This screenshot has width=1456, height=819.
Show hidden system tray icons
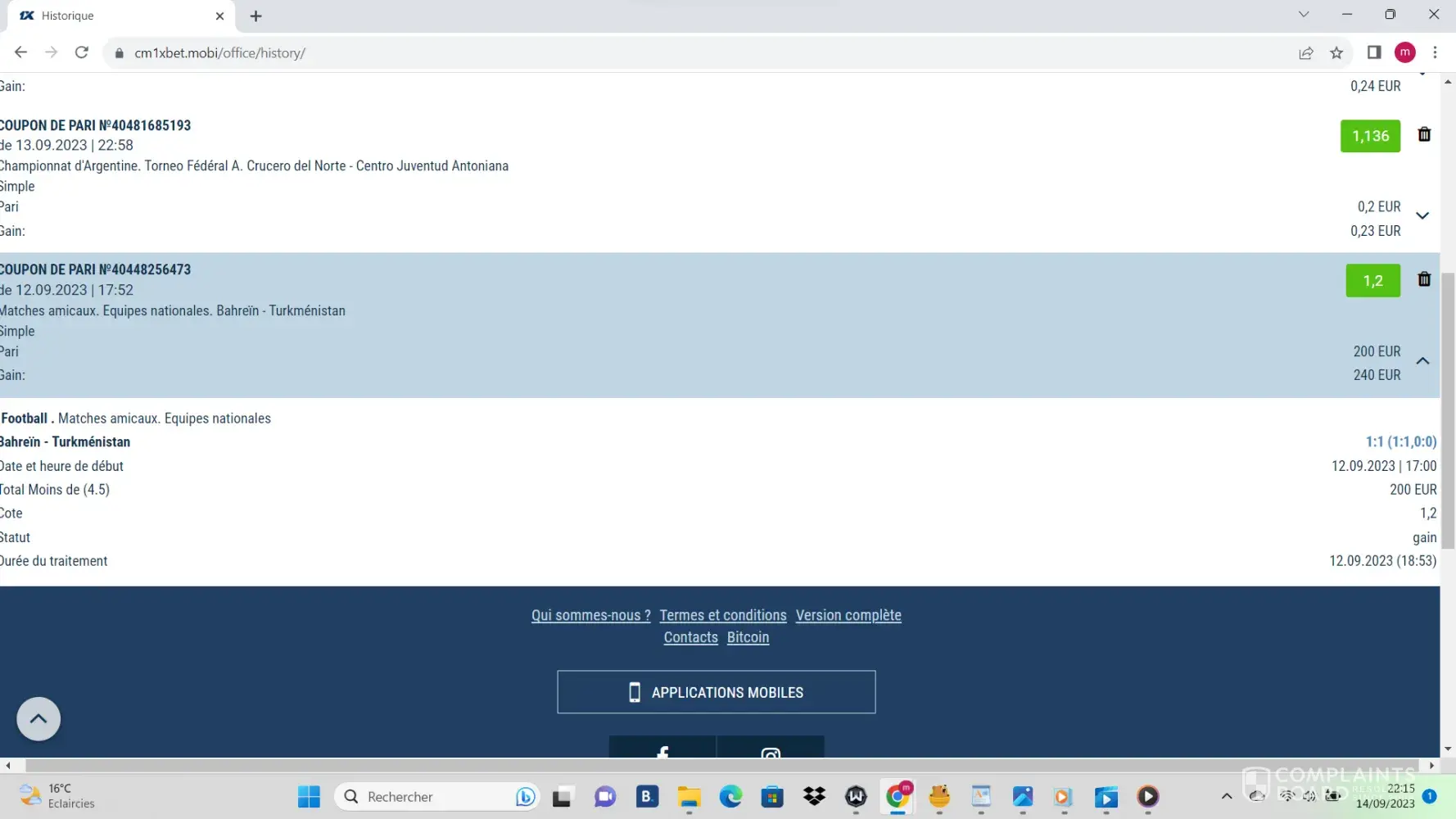(x=1226, y=796)
